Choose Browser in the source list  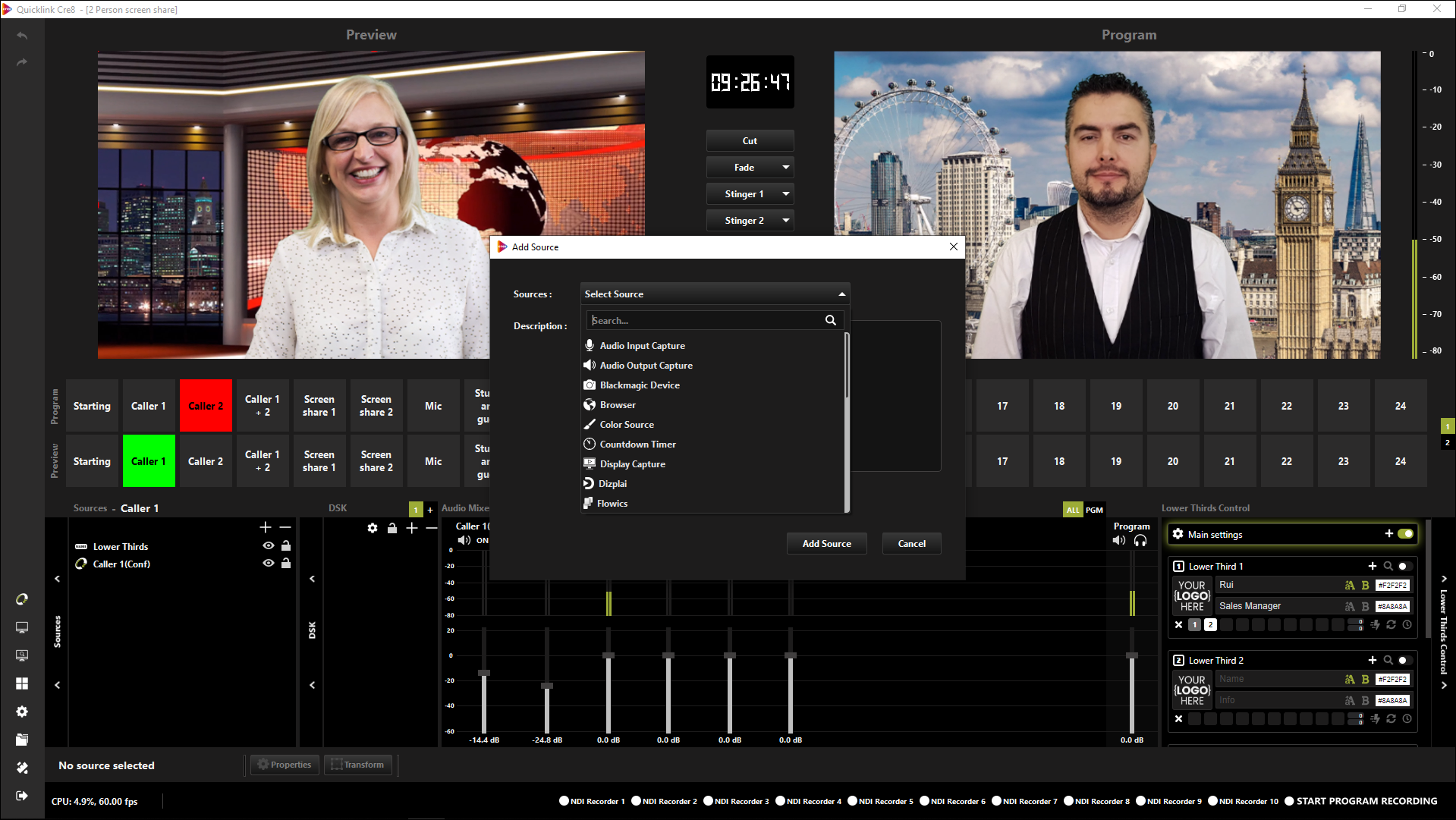click(x=618, y=405)
